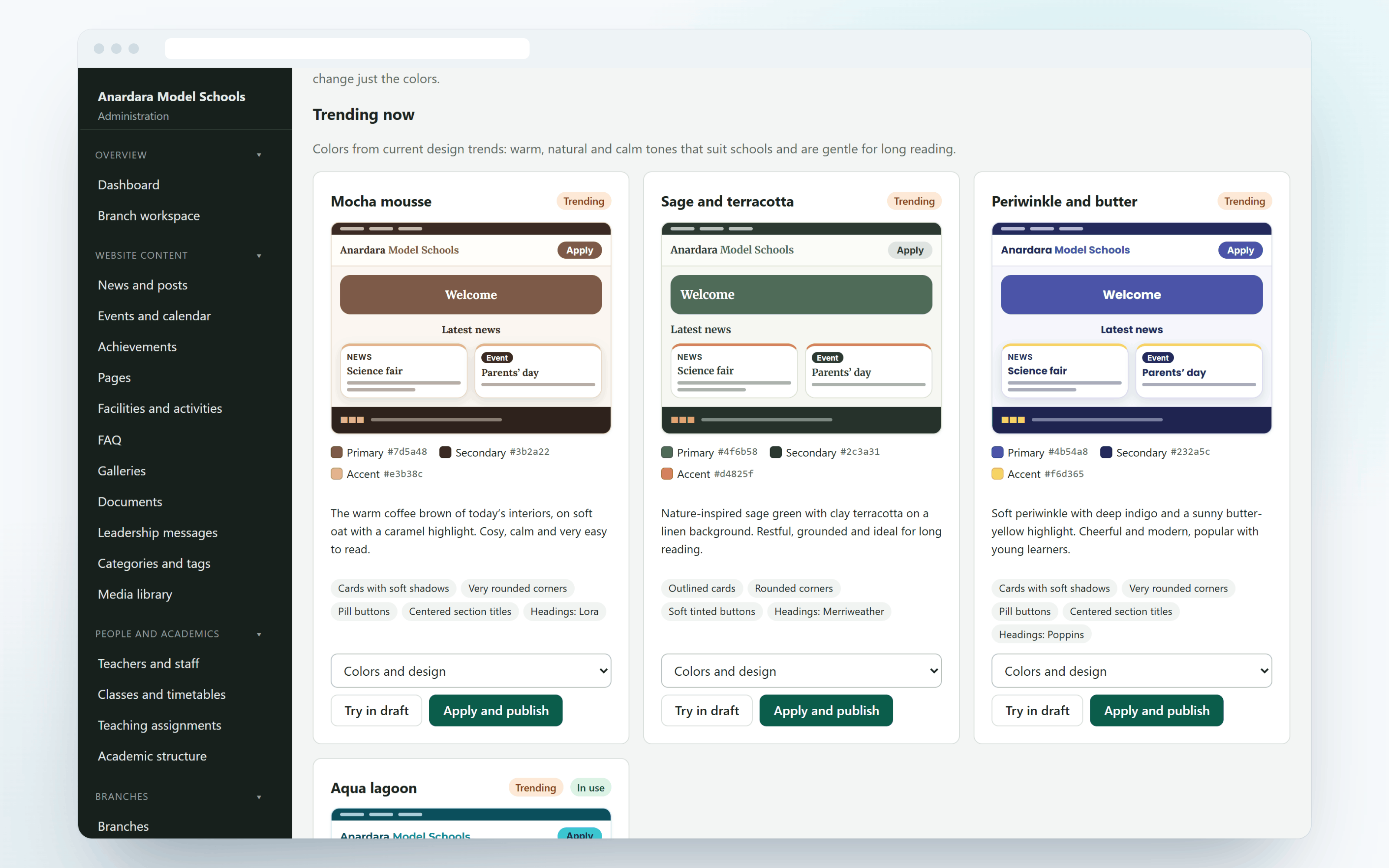
Task: Open Galleries in sidebar
Action: [x=122, y=471]
